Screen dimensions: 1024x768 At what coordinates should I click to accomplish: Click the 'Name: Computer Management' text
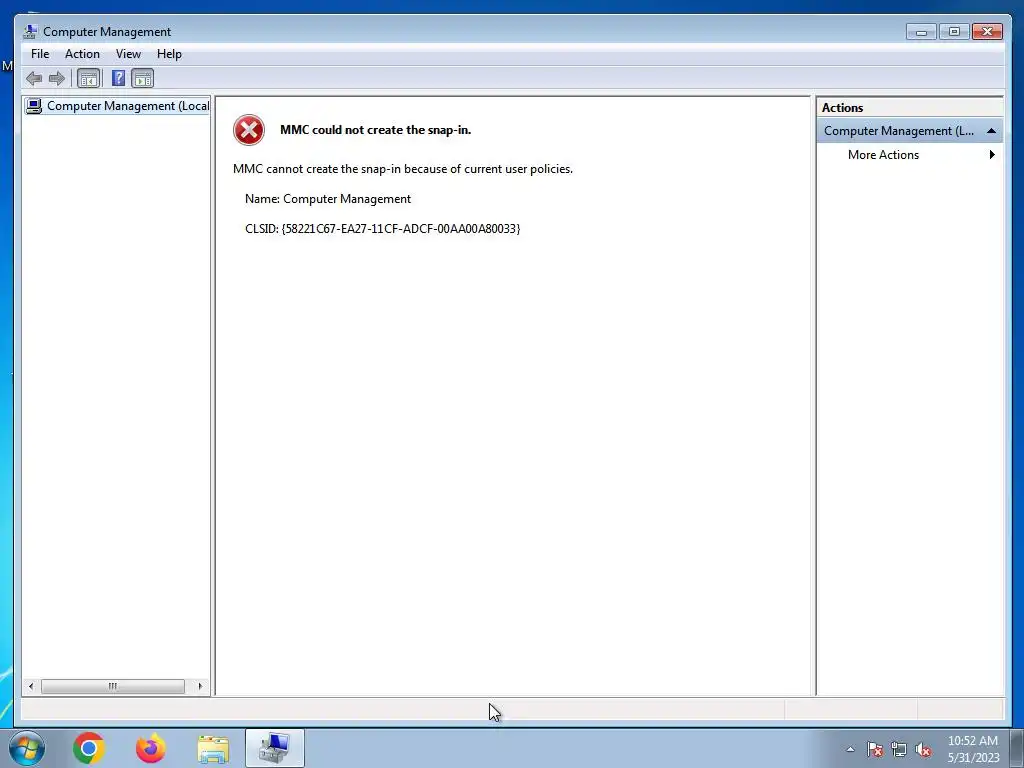(328, 199)
